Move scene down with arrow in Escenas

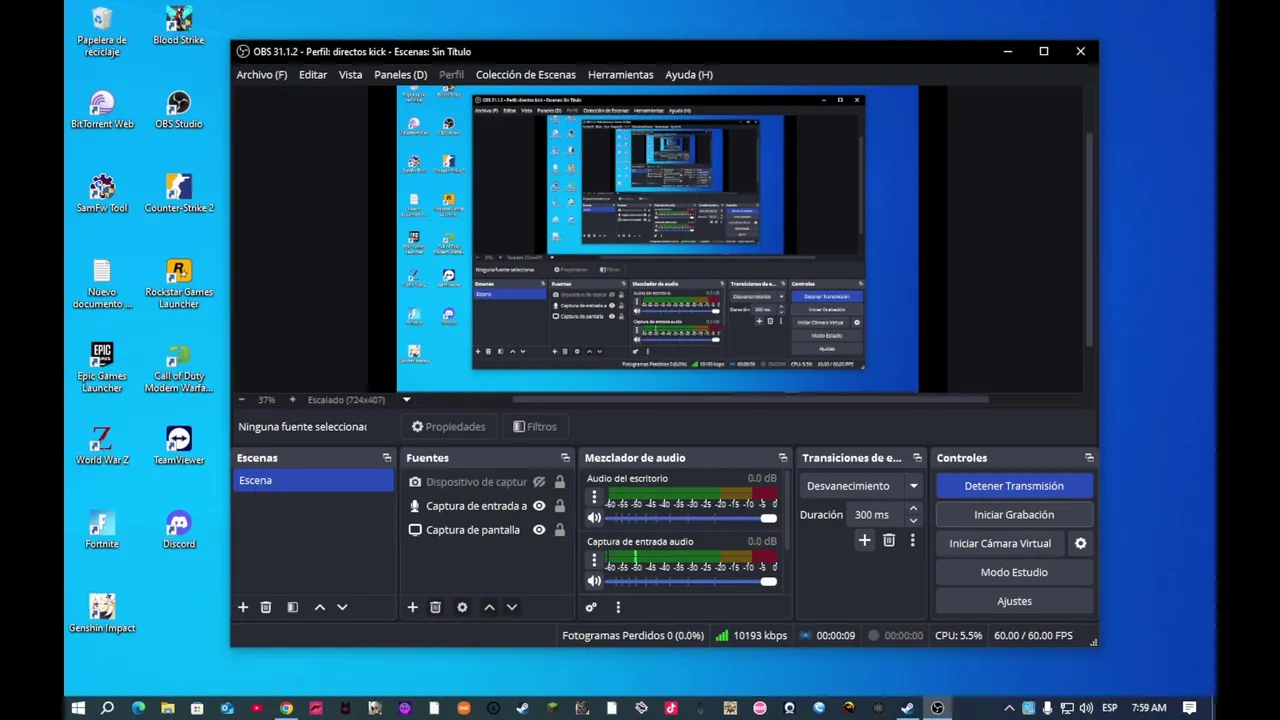click(342, 607)
